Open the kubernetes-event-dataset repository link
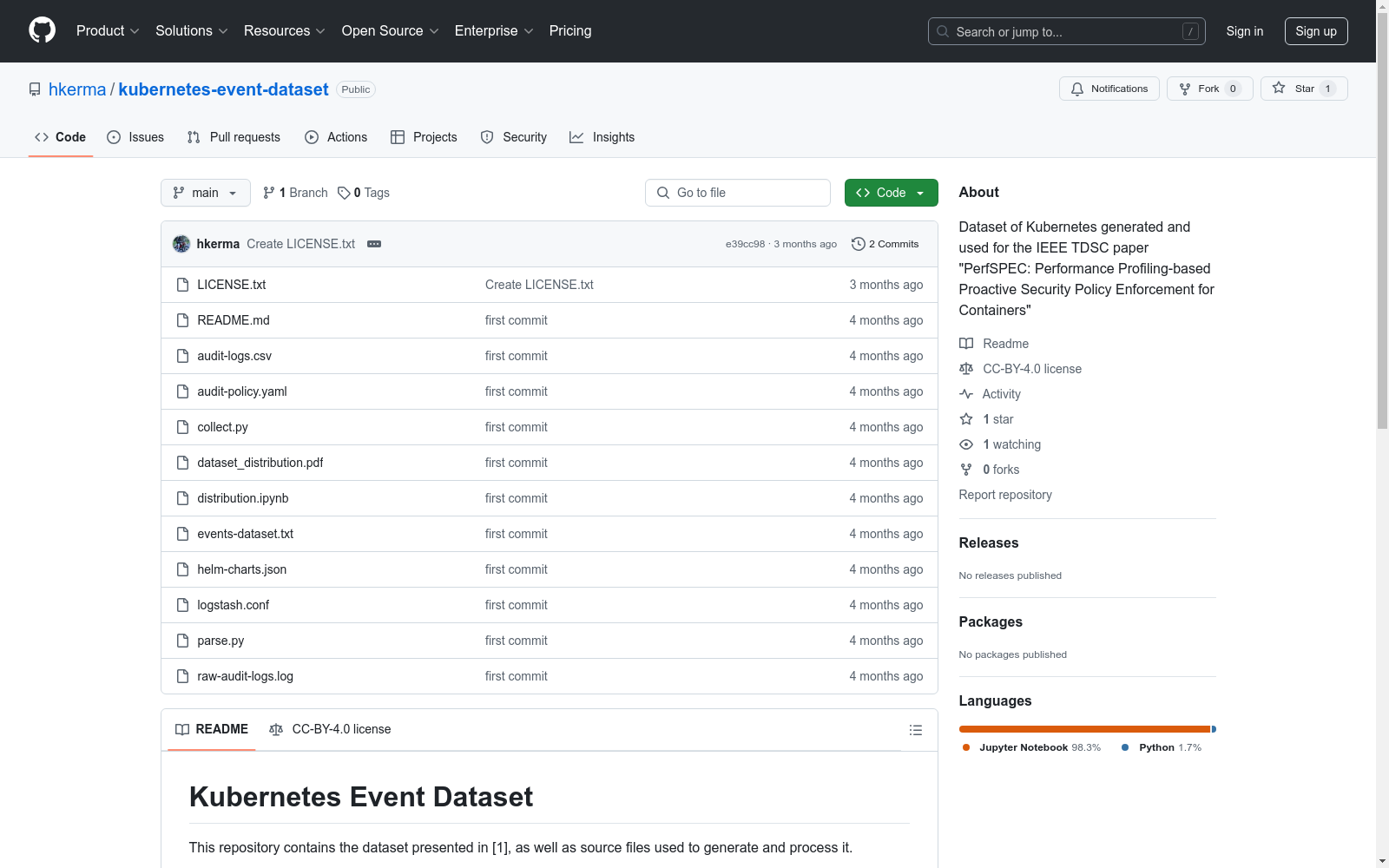1389x868 pixels. 223,89
